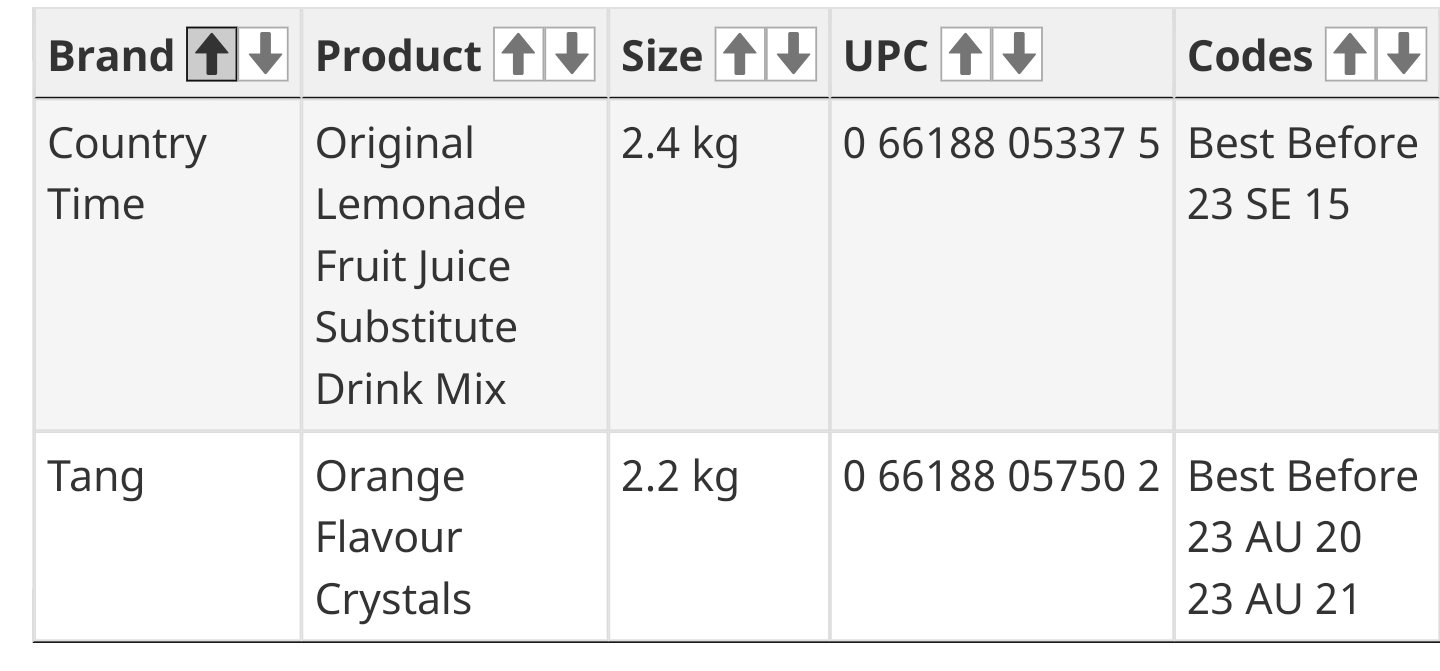Sort Product column ascending
This screenshot has width=1440, height=671.
[x=518, y=56]
